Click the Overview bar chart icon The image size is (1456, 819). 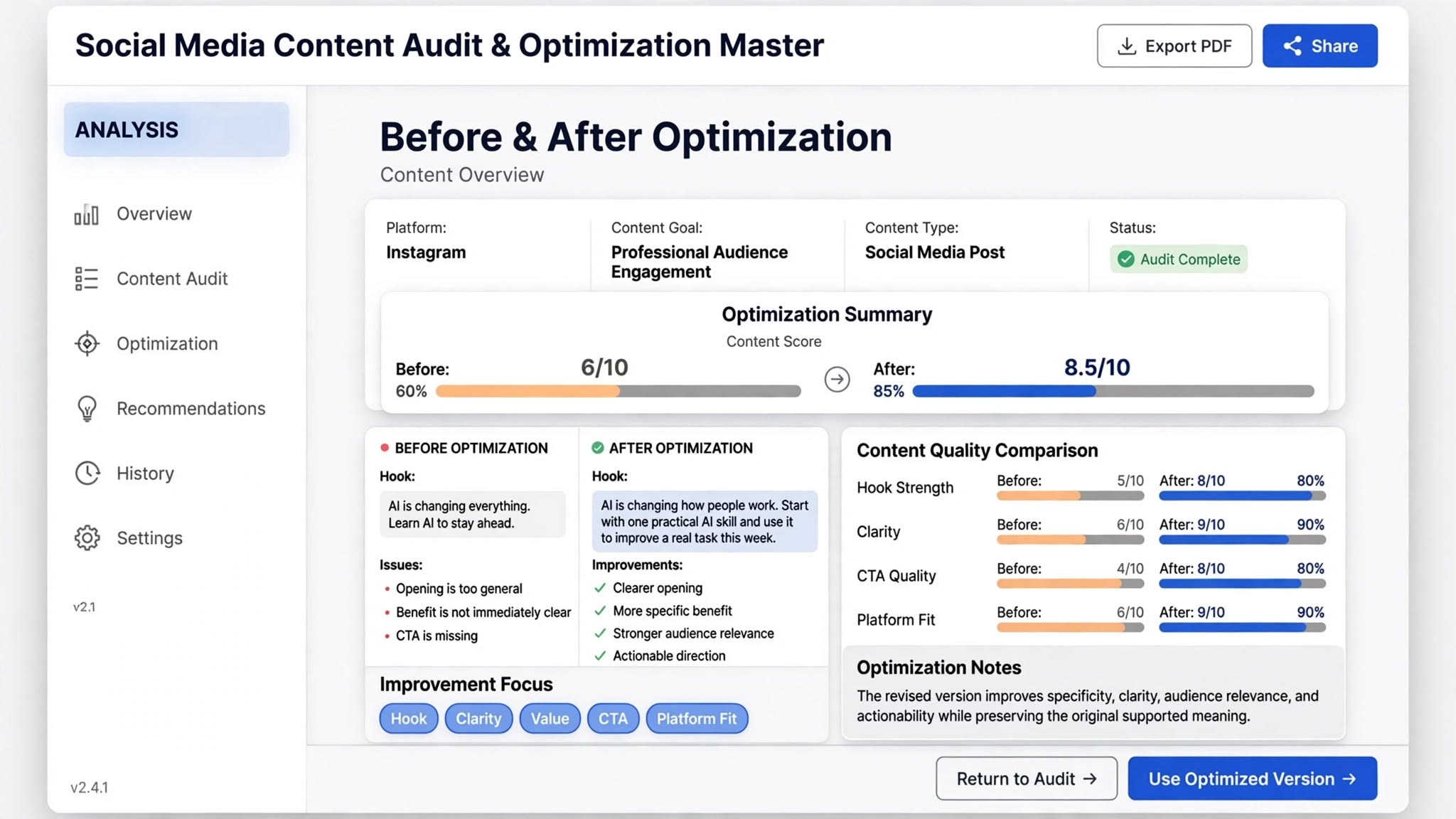pyautogui.click(x=87, y=214)
